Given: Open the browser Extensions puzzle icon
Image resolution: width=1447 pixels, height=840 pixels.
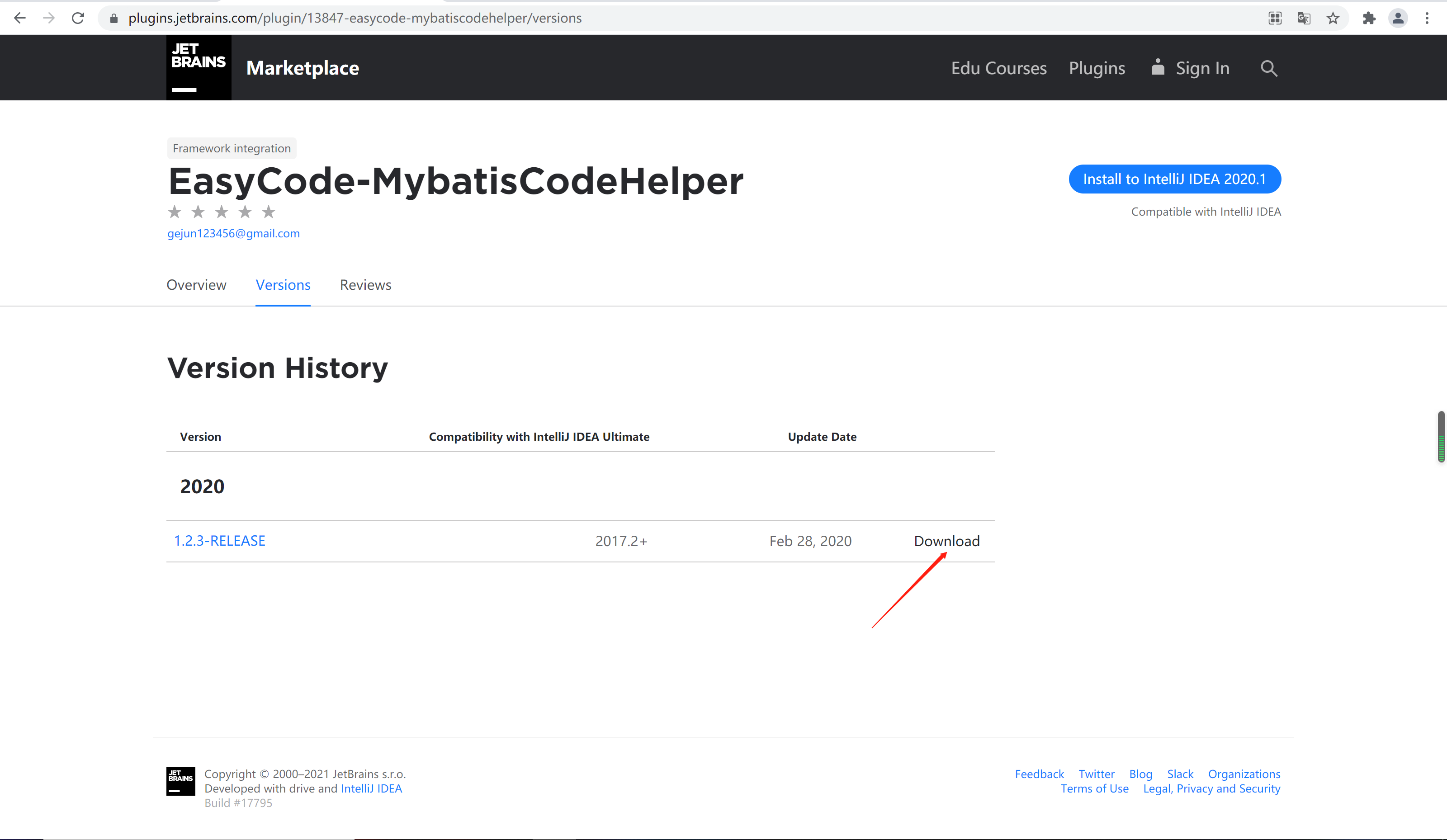Looking at the screenshot, I should 1369,18.
